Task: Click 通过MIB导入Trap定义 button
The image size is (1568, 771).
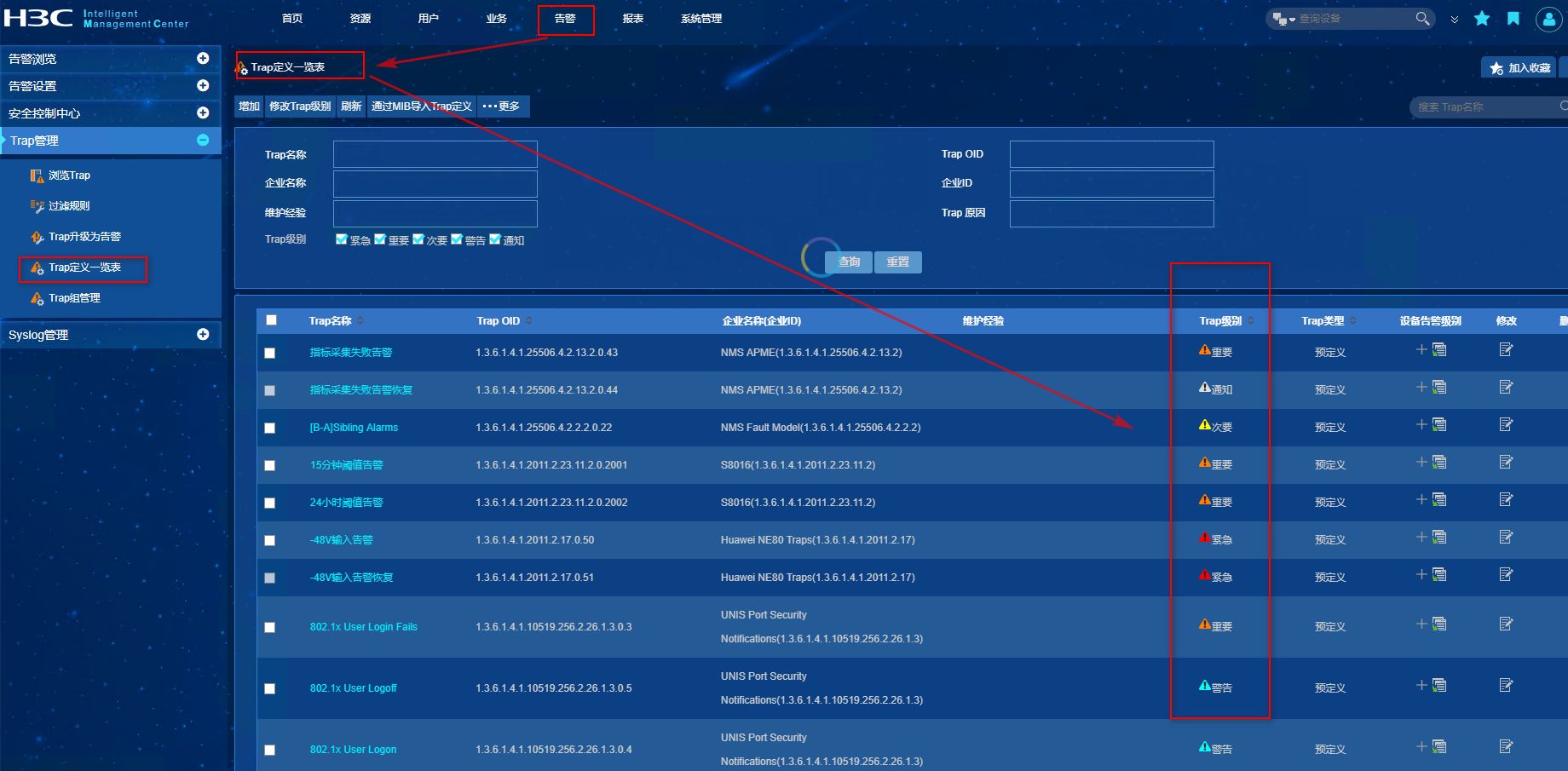Action: [422, 106]
